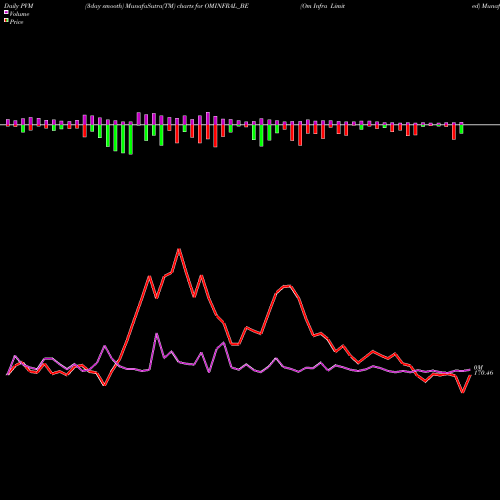Click the longest green bar in the histogram
The image size is (500, 500).
pos(131,140)
